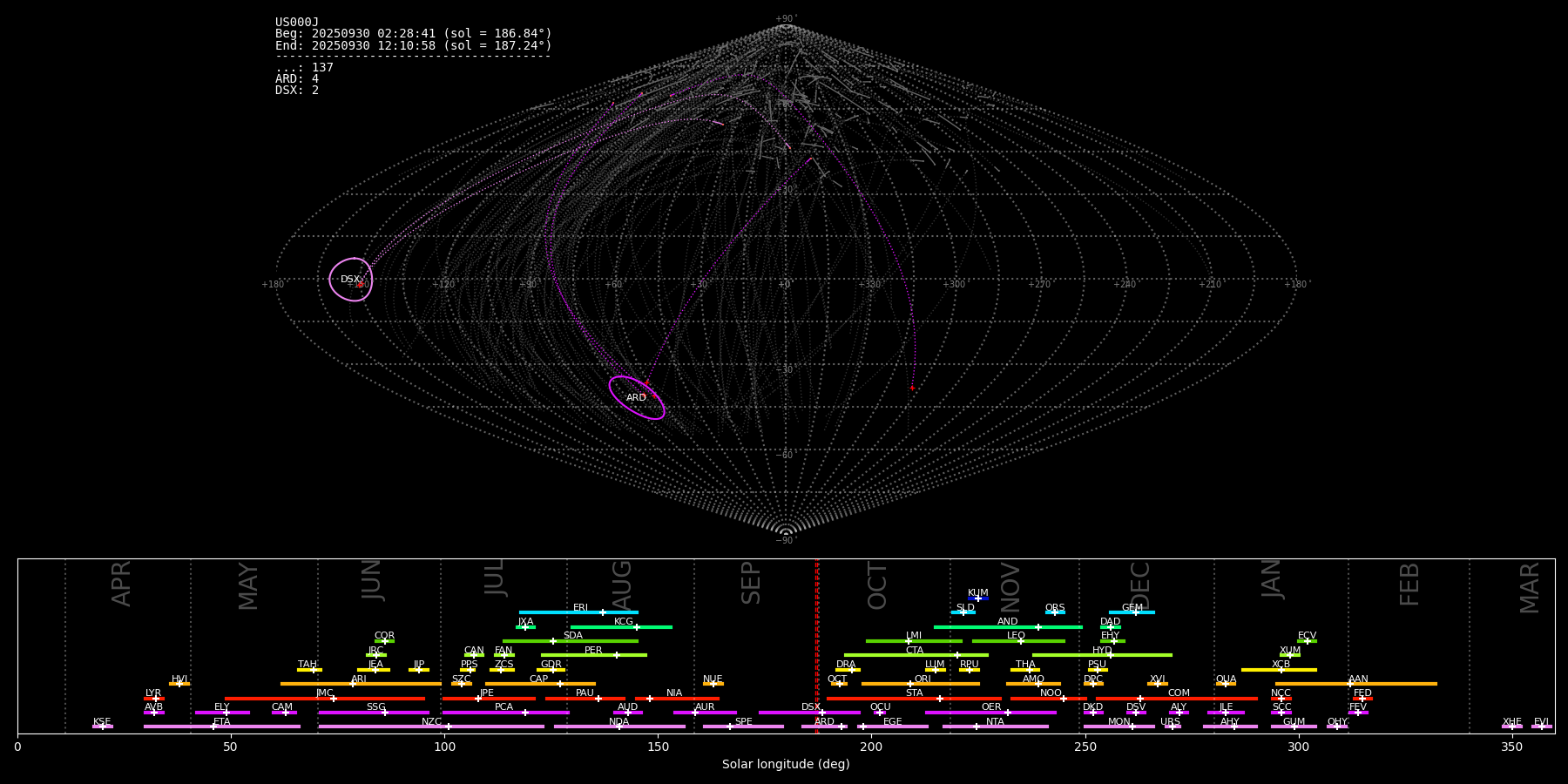The width and height of the screenshot is (1568, 784).
Task: Click the 350 tick on the solar longitude axis
Action: [x=1512, y=747]
